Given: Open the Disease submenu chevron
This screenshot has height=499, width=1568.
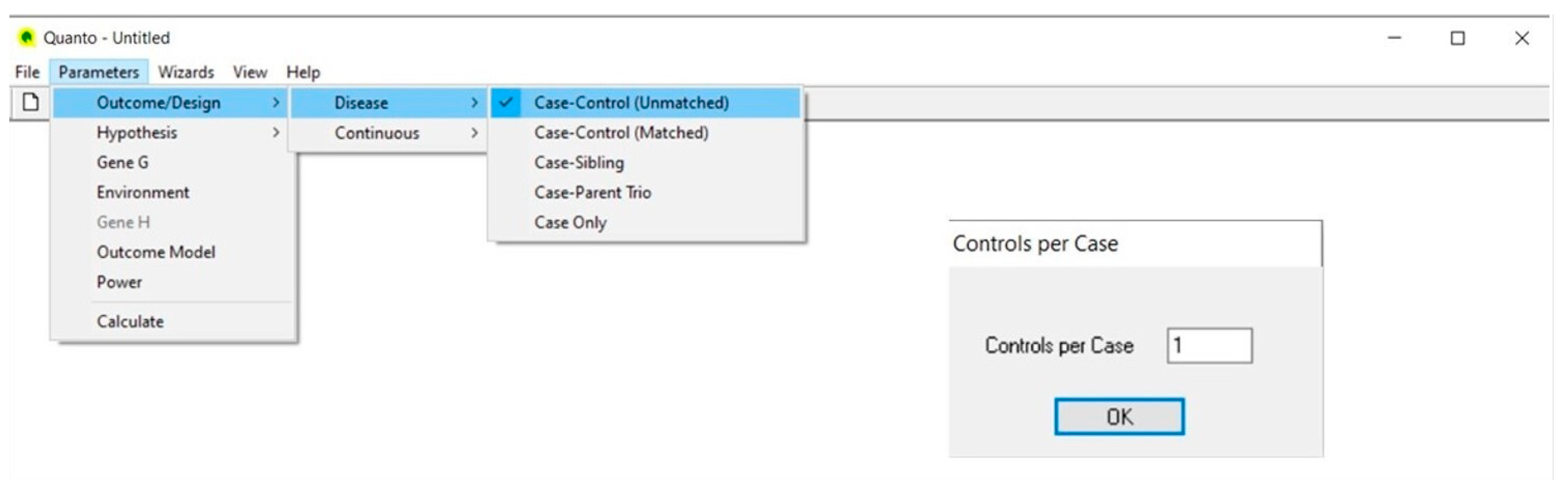Looking at the screenshot, I should [x=475, y=103].
